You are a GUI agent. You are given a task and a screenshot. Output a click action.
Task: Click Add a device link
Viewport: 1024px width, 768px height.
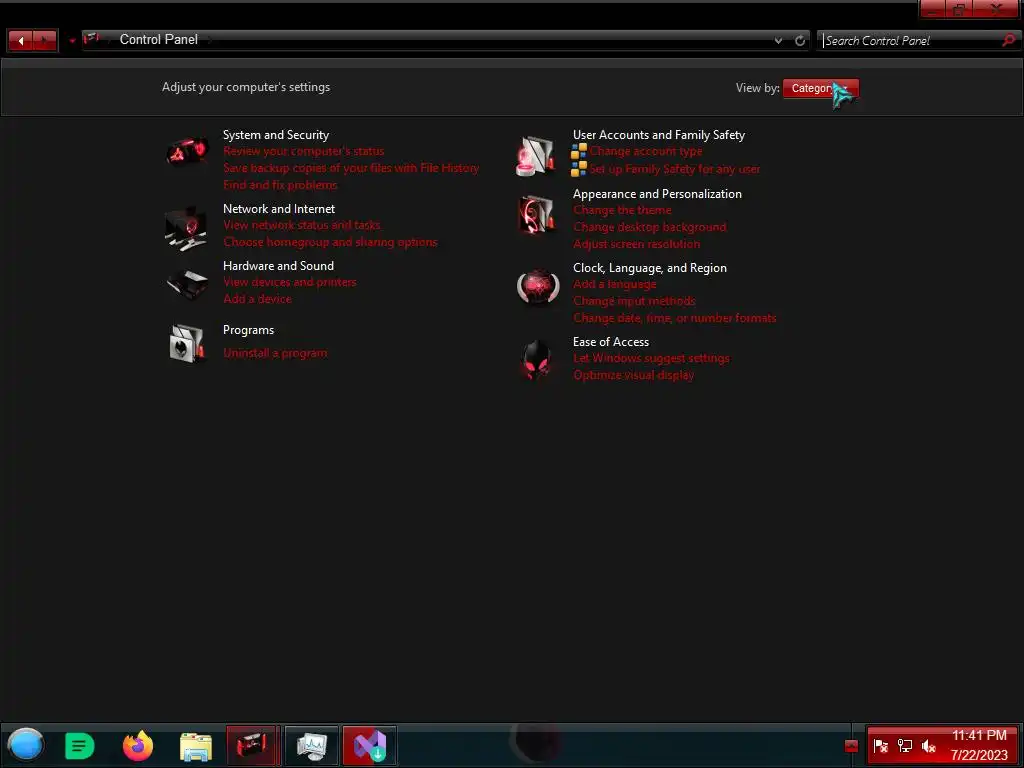pyautogui.click(x=257, y=299)
